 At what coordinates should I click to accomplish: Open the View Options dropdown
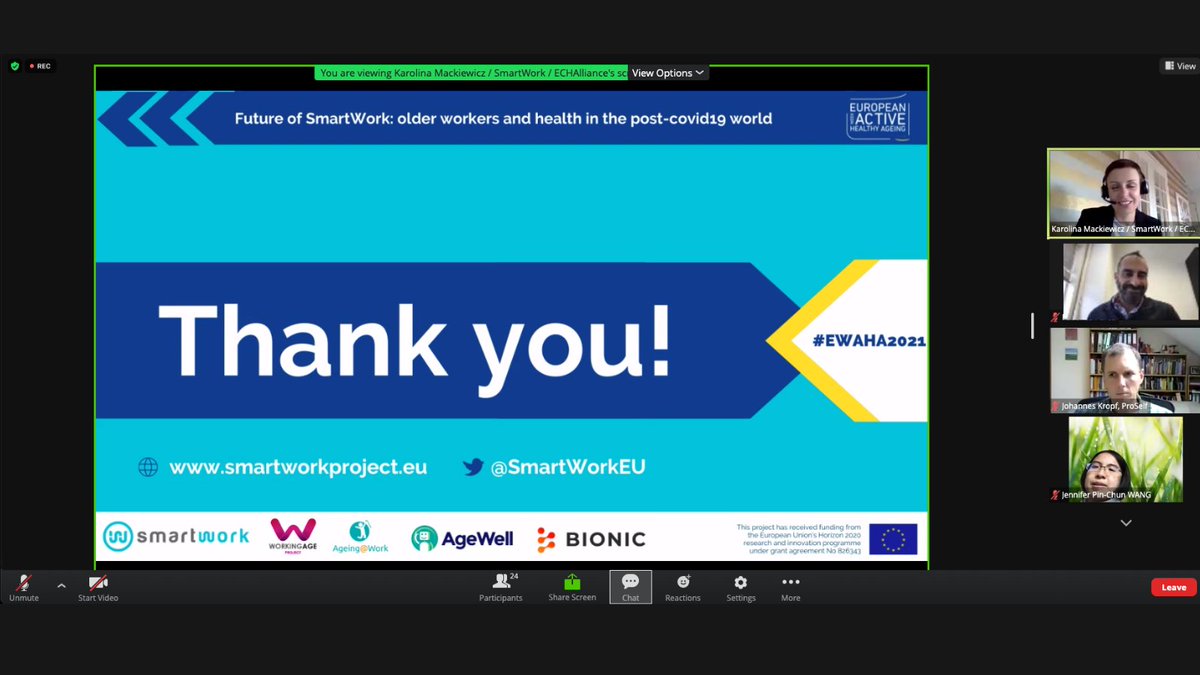(668, 73)
